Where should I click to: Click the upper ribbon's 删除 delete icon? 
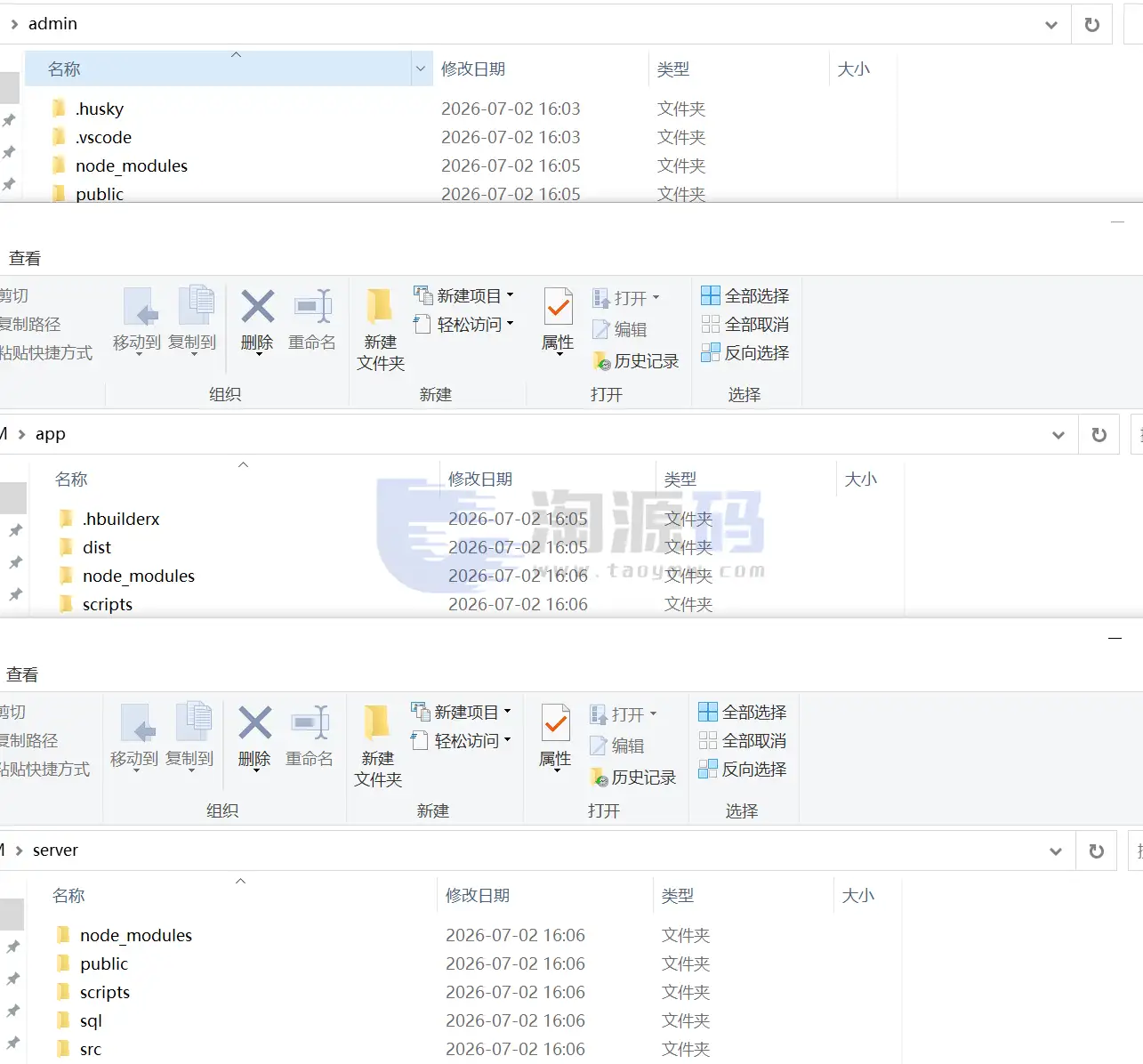257,308
